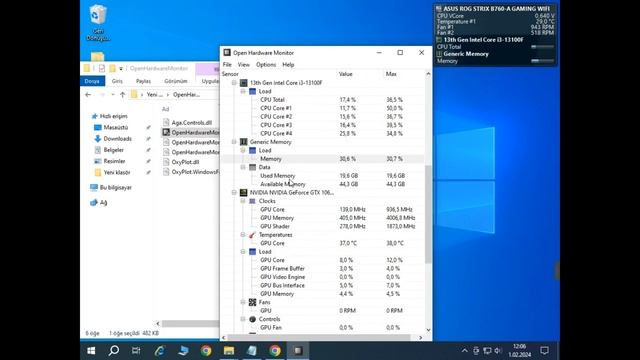Go back in File Explorer
Screen dimensions: 640x360
[88, 95]
